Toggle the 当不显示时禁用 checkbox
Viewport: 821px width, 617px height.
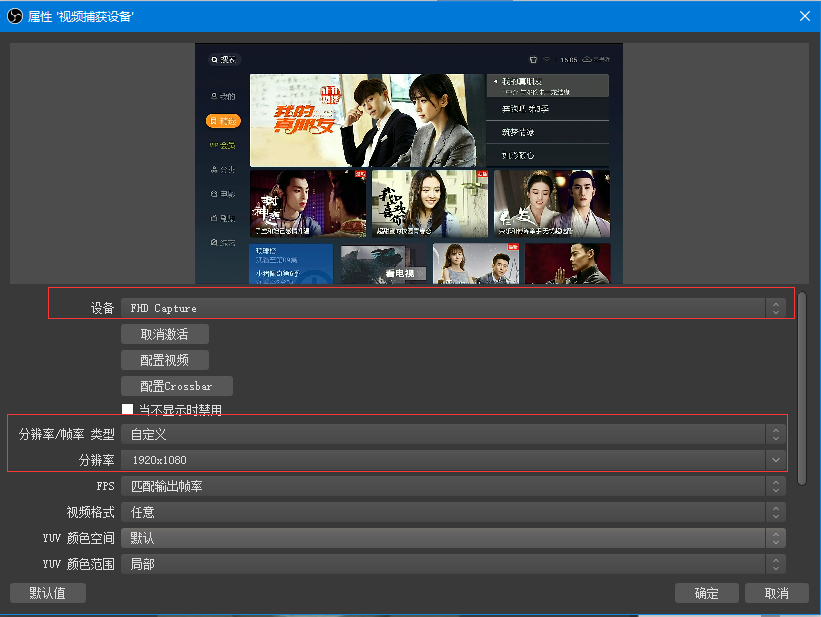click(127, 409)
